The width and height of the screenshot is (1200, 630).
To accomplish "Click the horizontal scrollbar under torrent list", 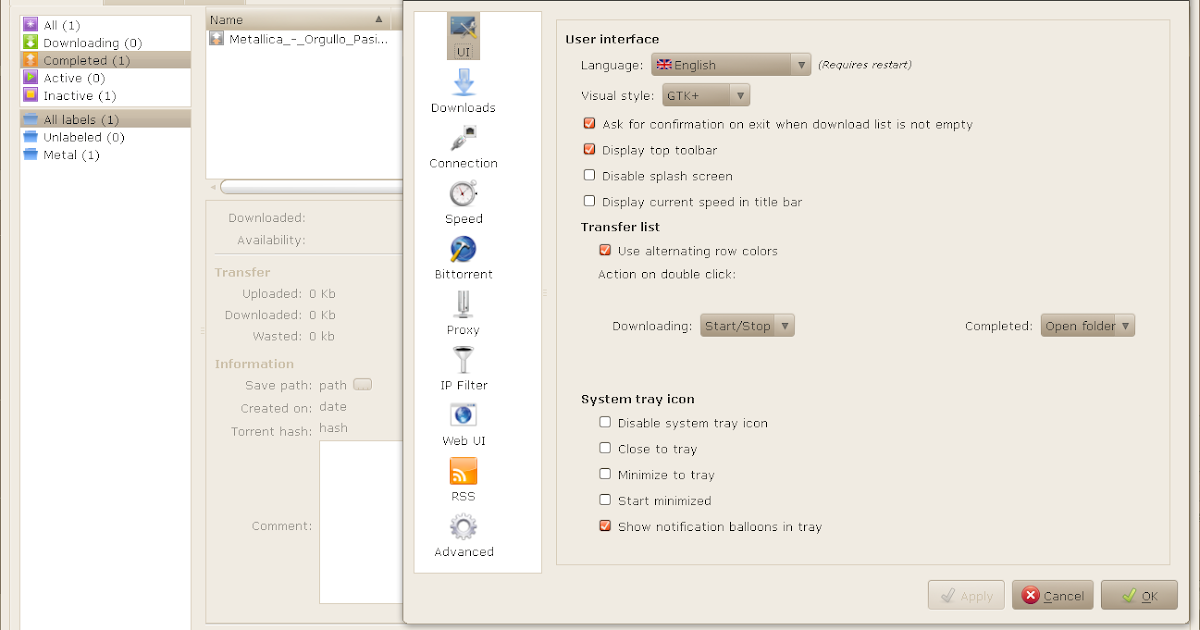I will coord(310,187).
